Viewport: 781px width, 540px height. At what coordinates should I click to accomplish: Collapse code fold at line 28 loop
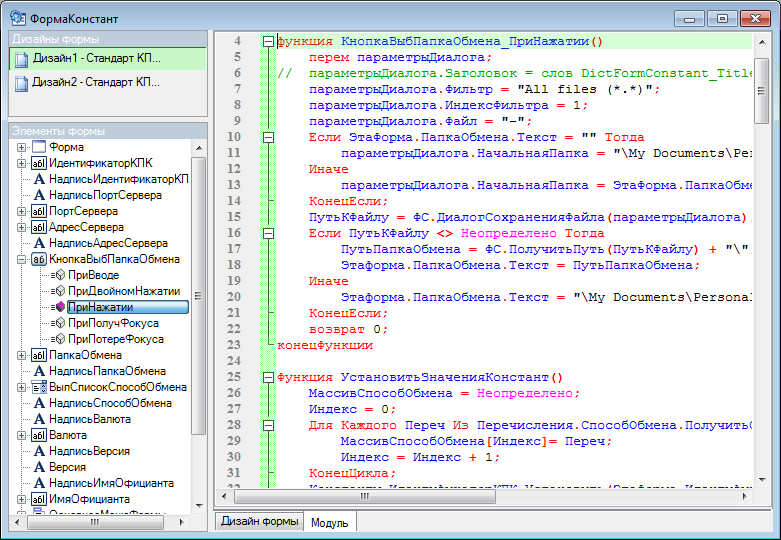pos(268,425)
